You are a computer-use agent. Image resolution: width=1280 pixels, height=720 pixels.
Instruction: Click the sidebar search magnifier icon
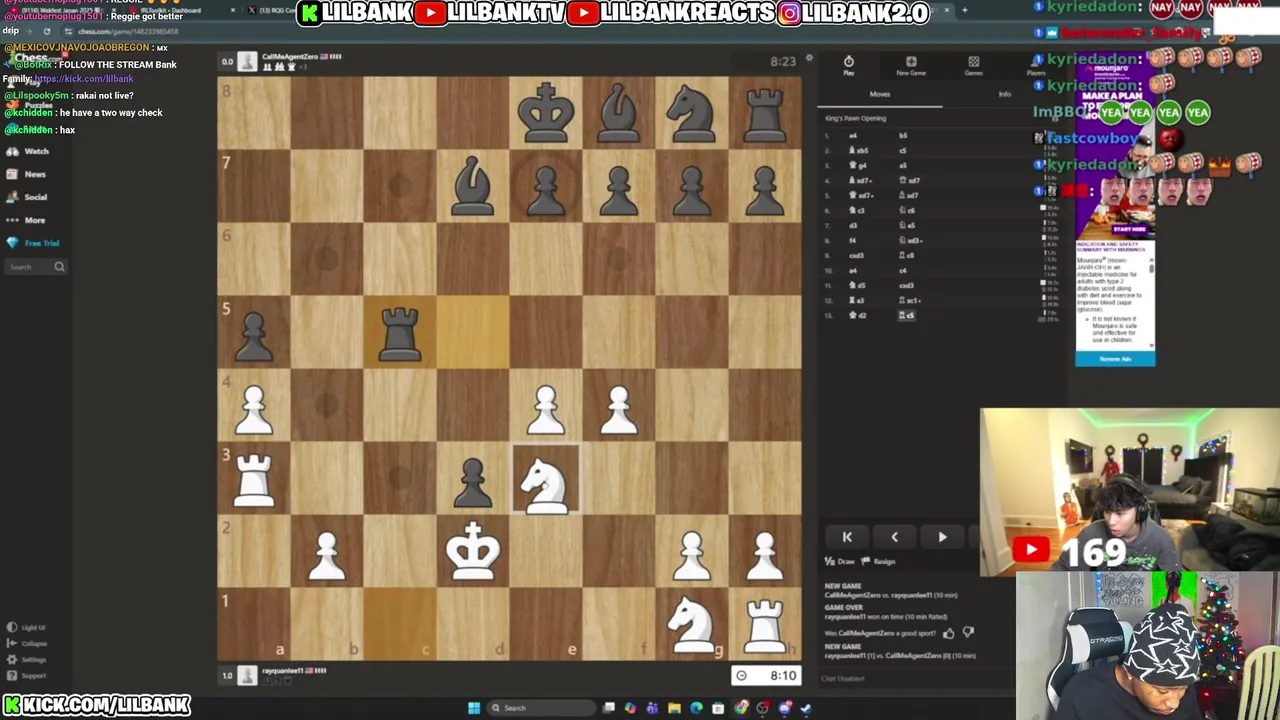59,267
